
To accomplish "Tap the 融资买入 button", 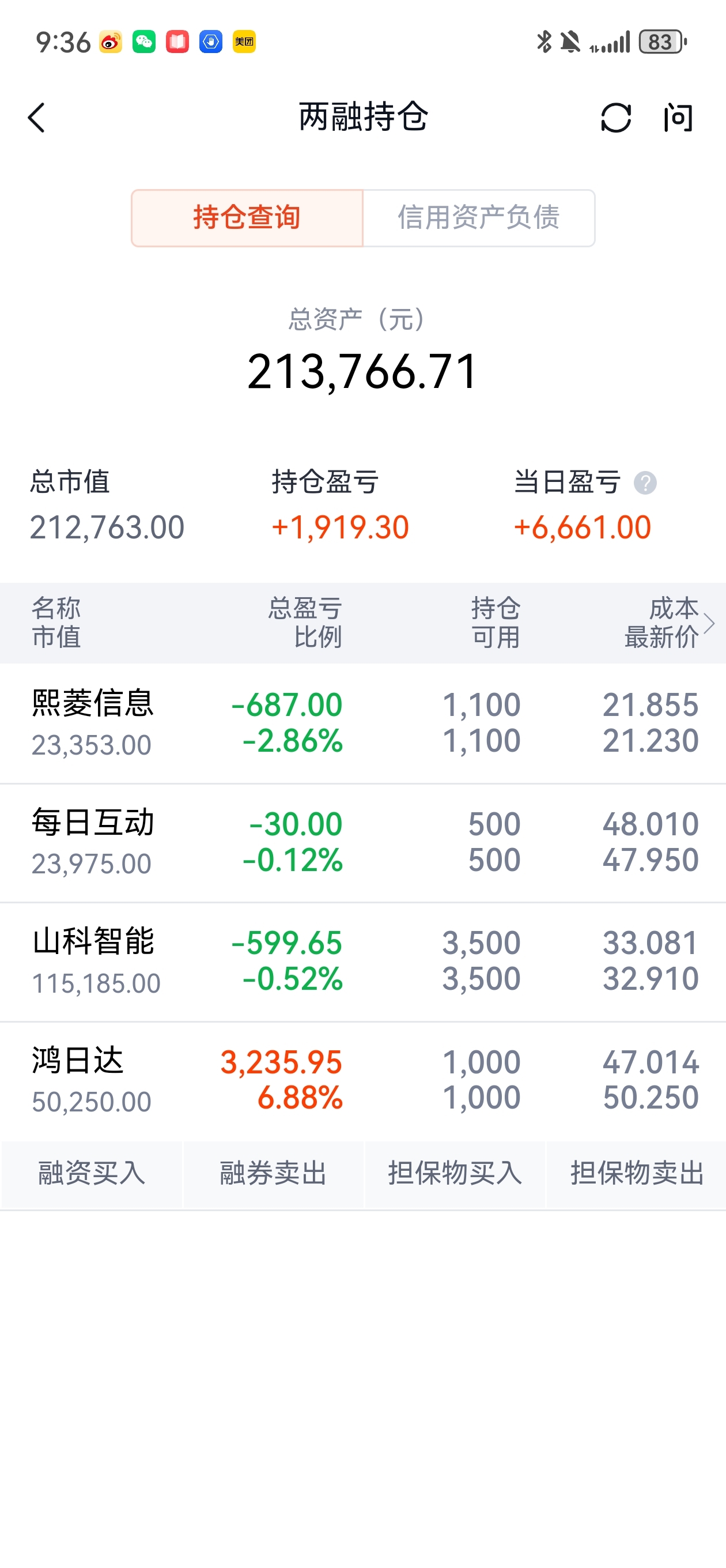I will click(92, 1173).
